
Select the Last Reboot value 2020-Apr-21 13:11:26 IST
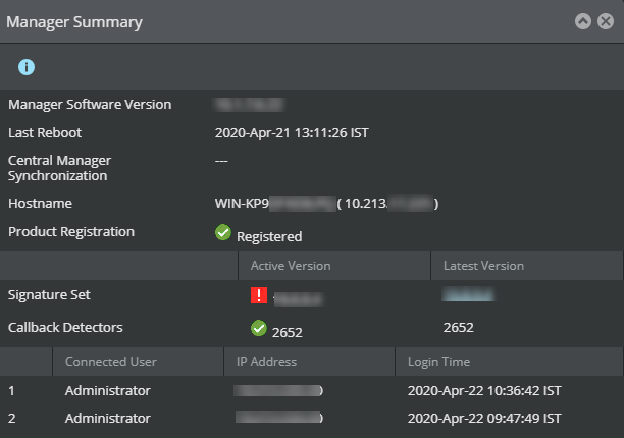(x=292, y=132)
